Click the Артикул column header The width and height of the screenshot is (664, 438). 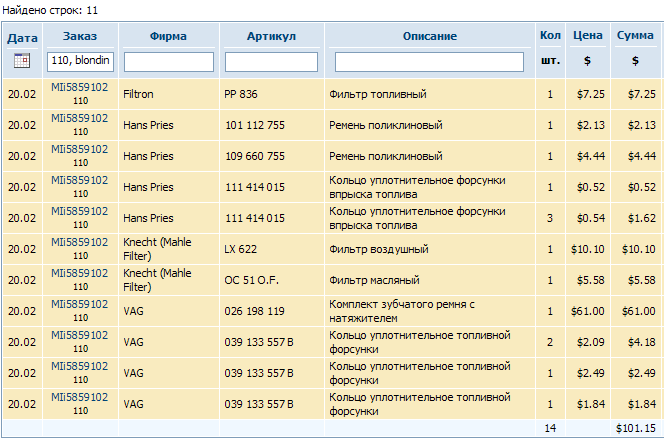(271, 36)
